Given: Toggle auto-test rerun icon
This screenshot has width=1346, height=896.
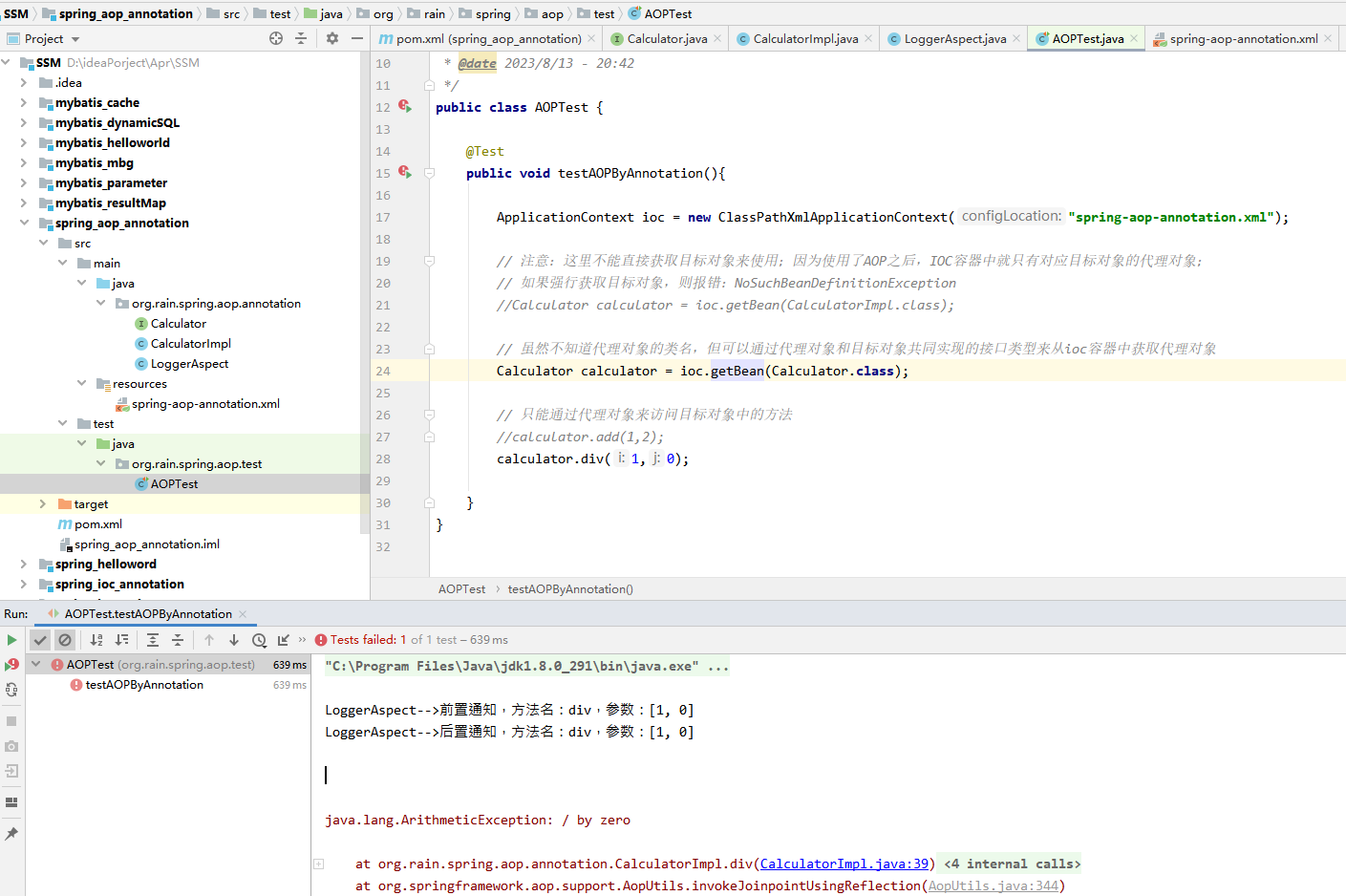Looking at the screenshot, I should click(x=11, y=689).
